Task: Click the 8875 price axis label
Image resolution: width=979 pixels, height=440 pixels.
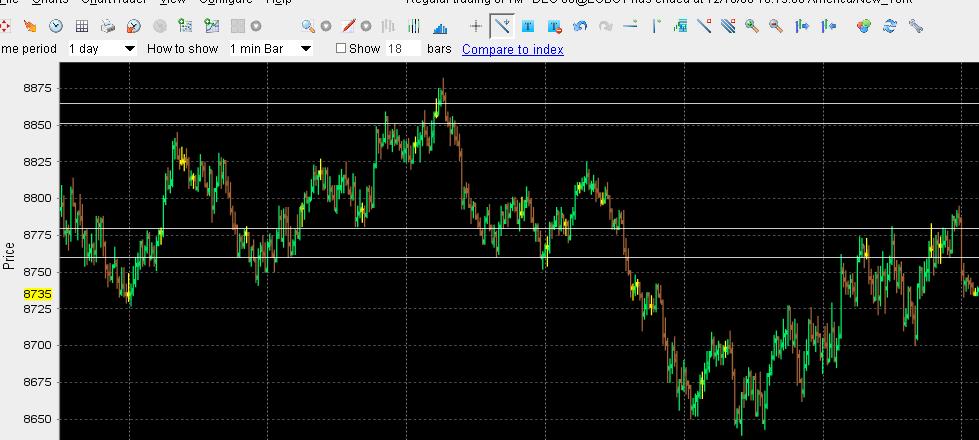Action: pyautogui.click(x=37, y=89)
